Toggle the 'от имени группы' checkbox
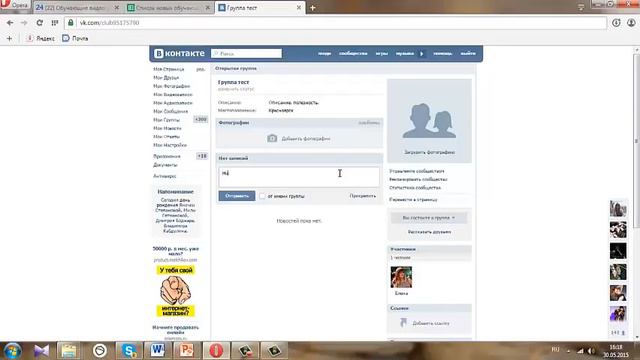The height and width of the screenshot is (360, 640). 262,196
